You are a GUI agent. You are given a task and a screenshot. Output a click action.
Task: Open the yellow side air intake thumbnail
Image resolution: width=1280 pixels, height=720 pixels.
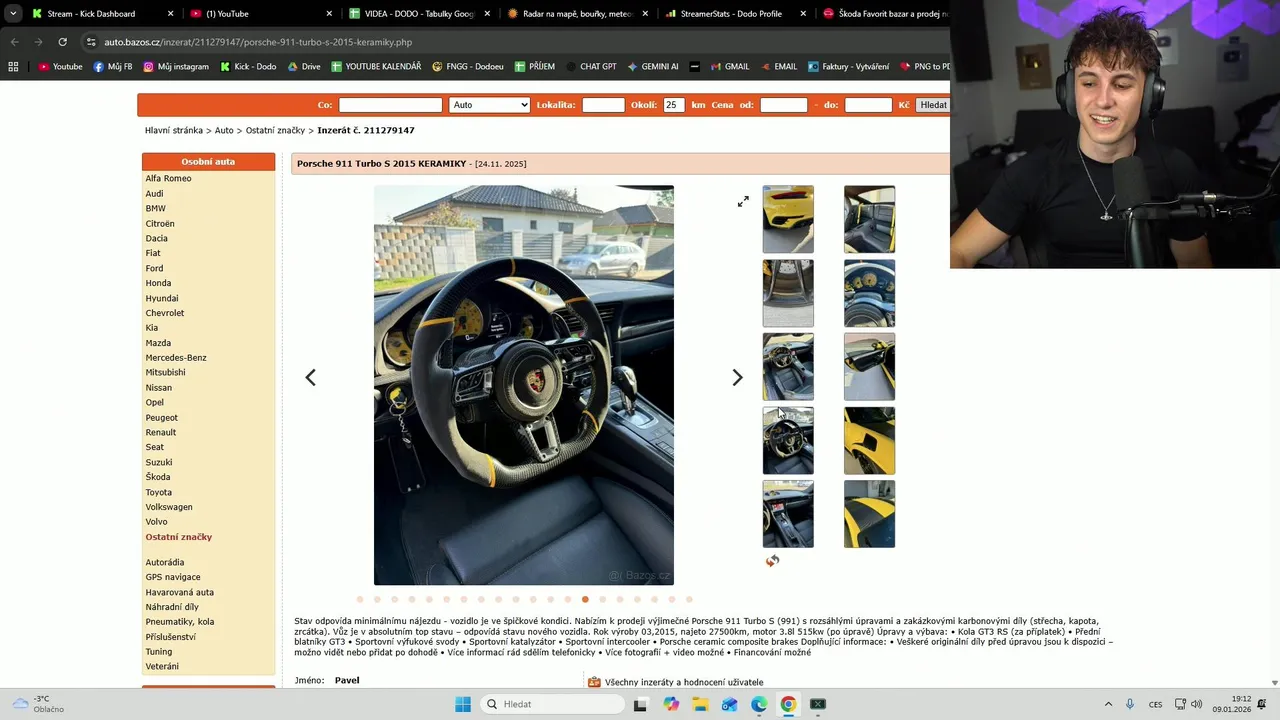point(869,440)
